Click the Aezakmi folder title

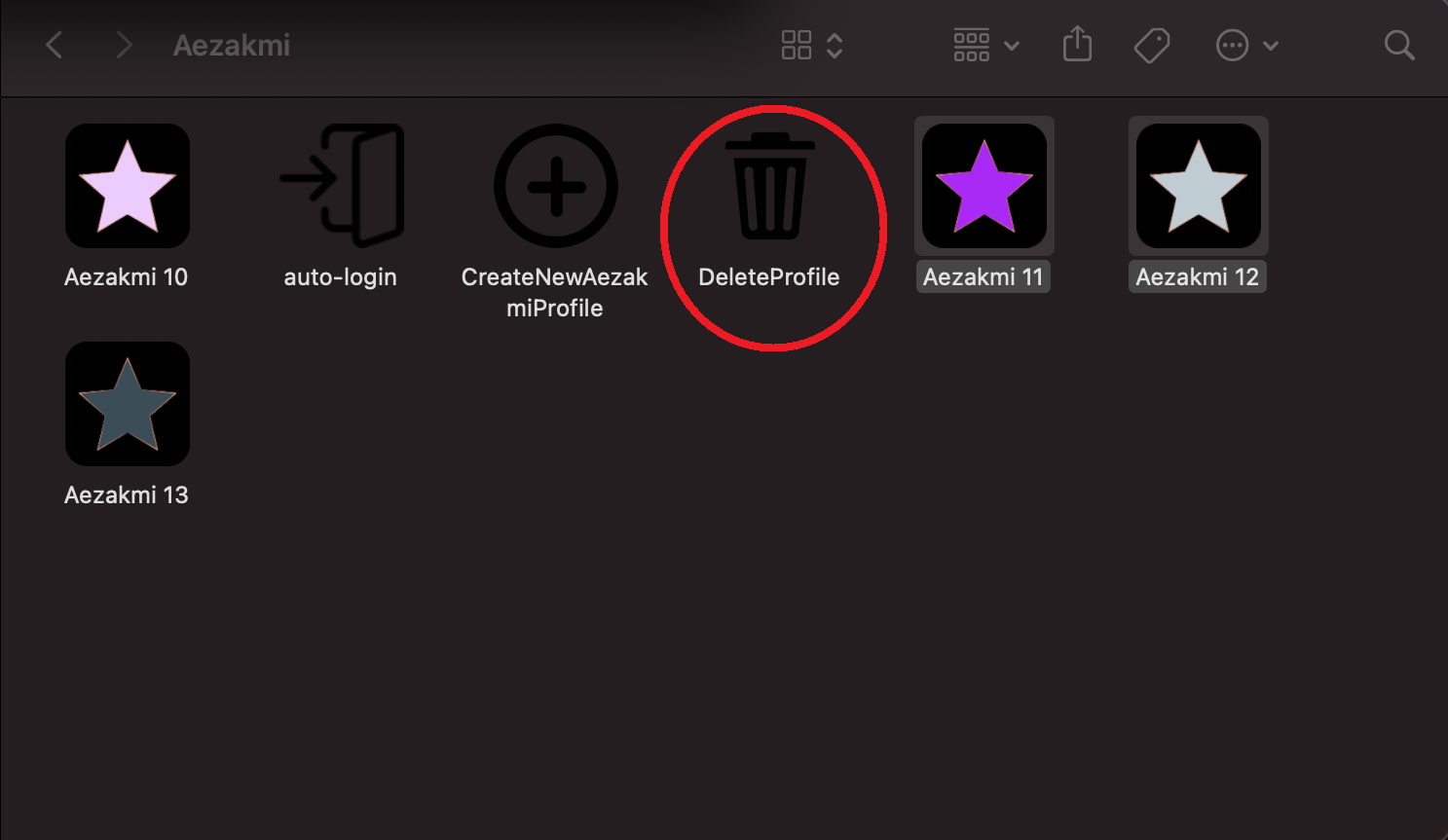point(232,45)
